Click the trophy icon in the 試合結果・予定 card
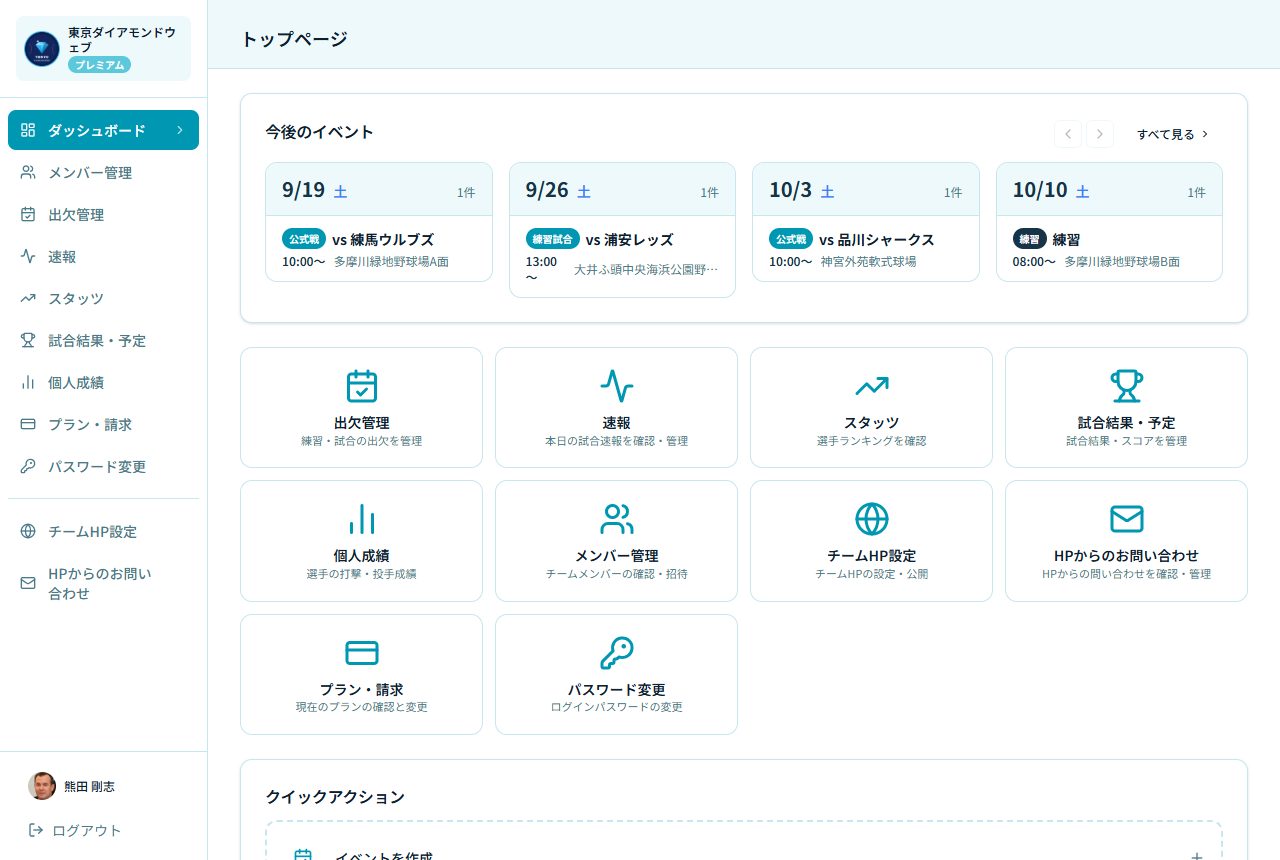 (1126, 386)
